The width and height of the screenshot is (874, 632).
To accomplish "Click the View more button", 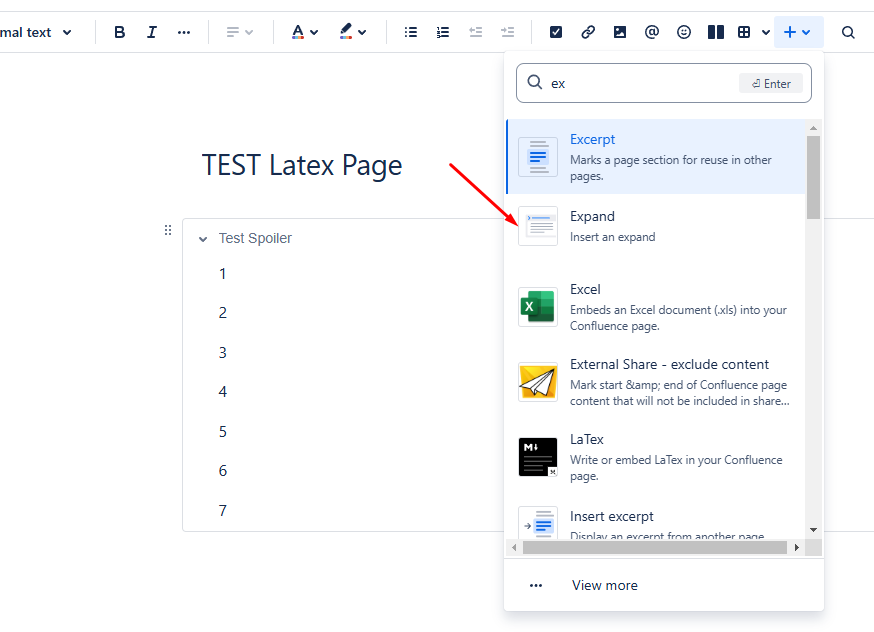I will 604,585.
